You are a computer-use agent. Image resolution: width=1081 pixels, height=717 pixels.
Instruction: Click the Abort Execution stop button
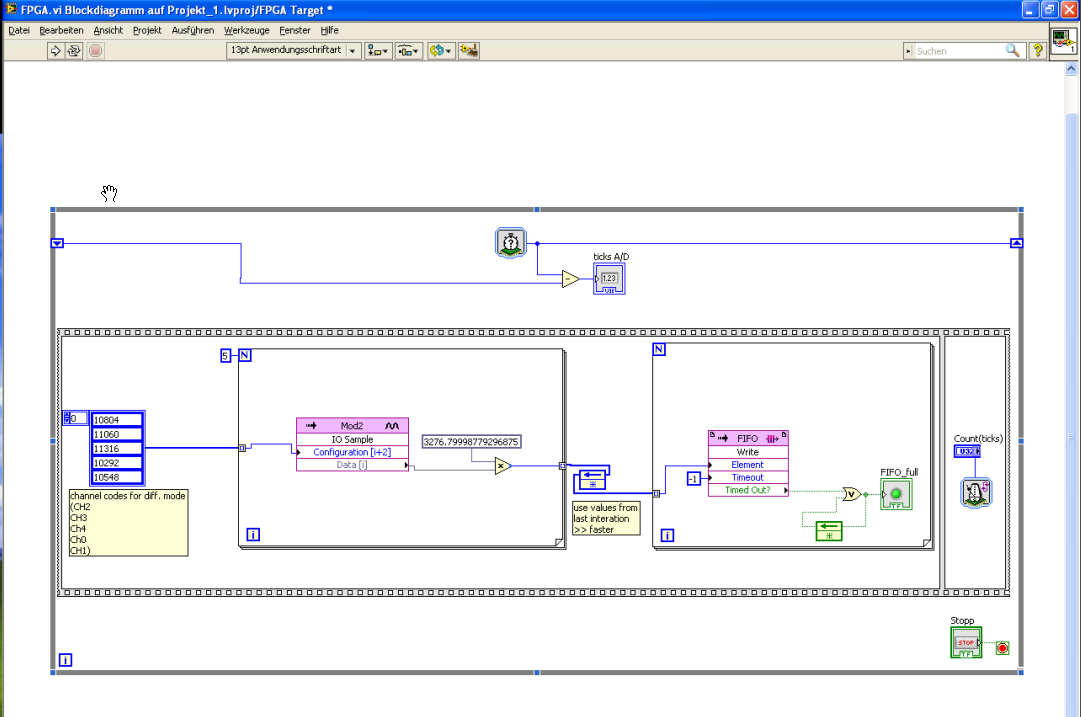coord(96,50)
